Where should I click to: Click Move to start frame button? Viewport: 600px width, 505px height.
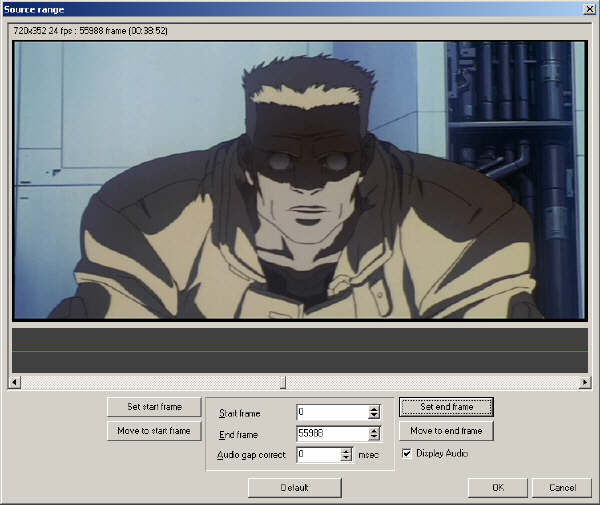(154, 431)
